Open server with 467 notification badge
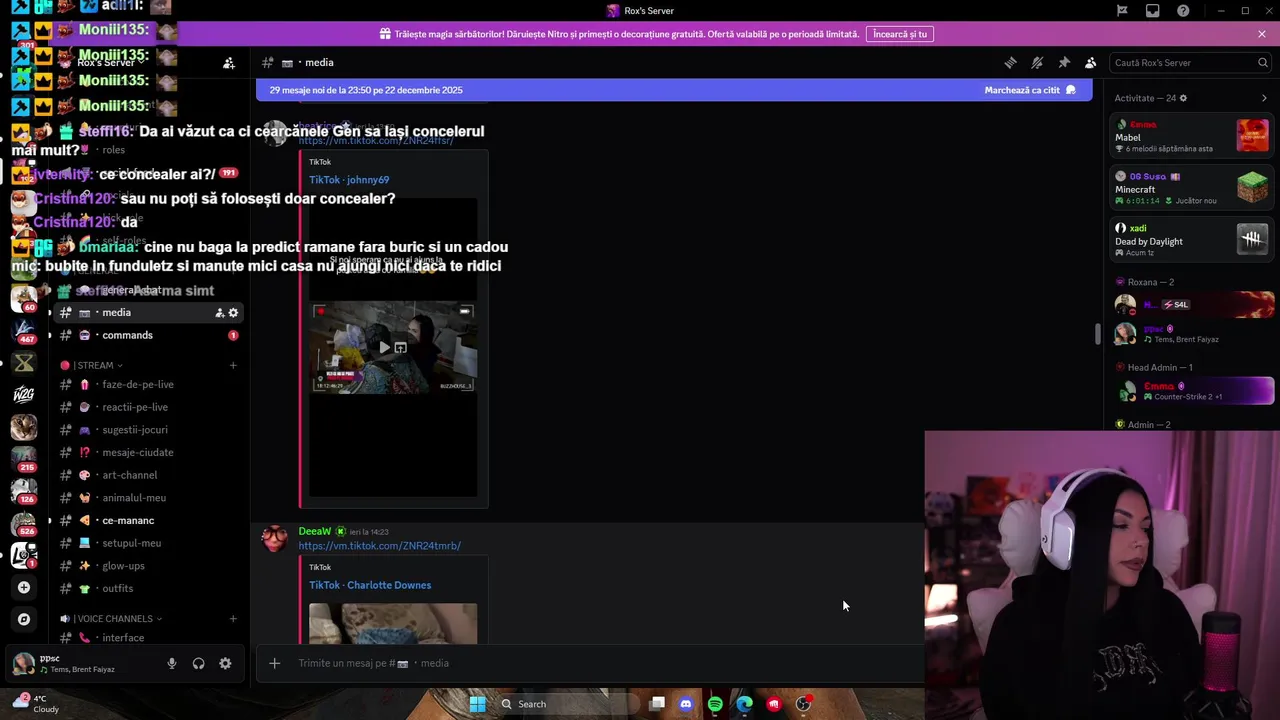This screenshot has height=720, width=1280. (x=24, y=330)
